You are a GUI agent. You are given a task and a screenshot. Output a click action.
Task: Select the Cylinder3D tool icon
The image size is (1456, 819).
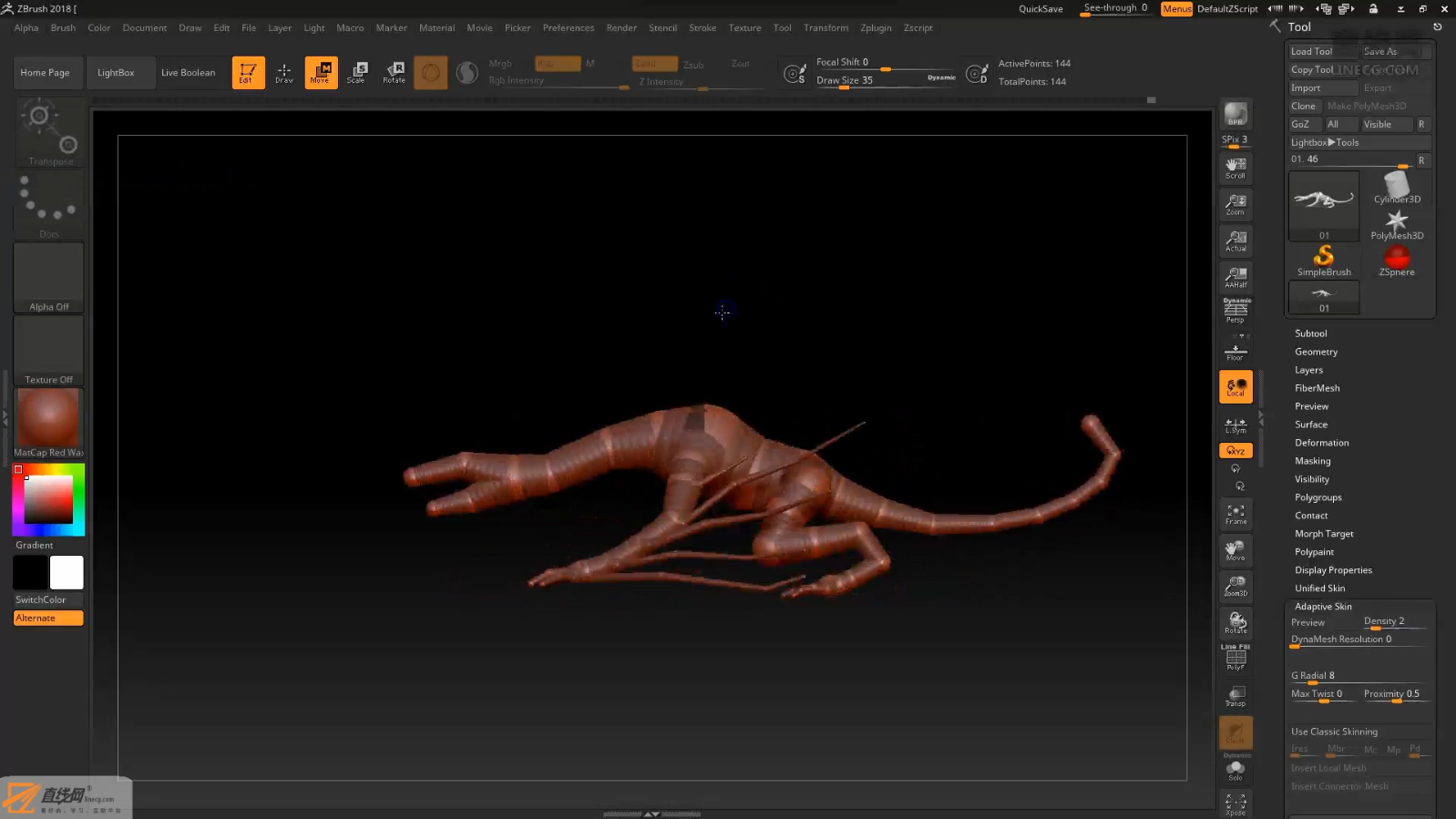point(1397,188)
